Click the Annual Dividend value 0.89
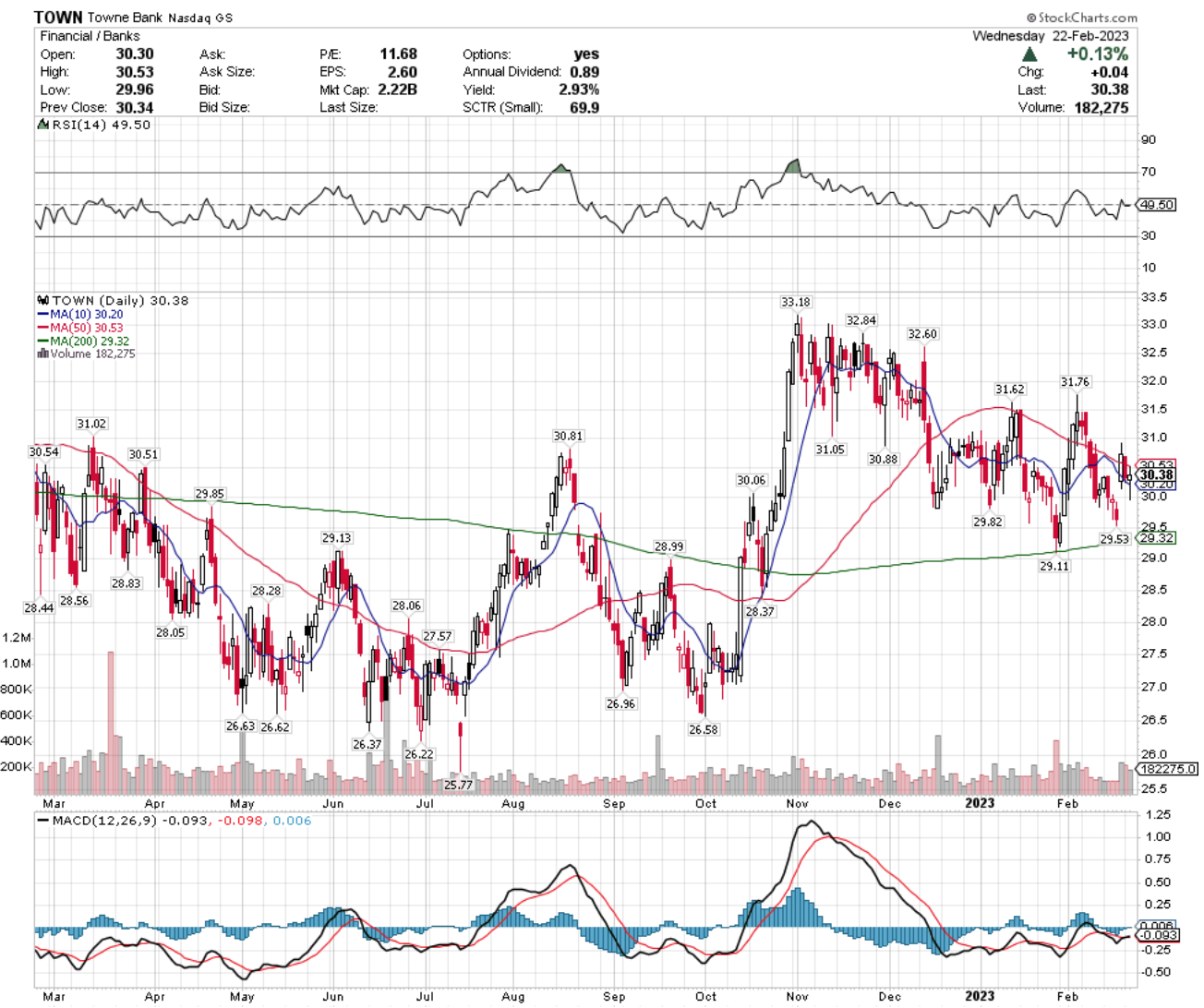 click(584, 72)
